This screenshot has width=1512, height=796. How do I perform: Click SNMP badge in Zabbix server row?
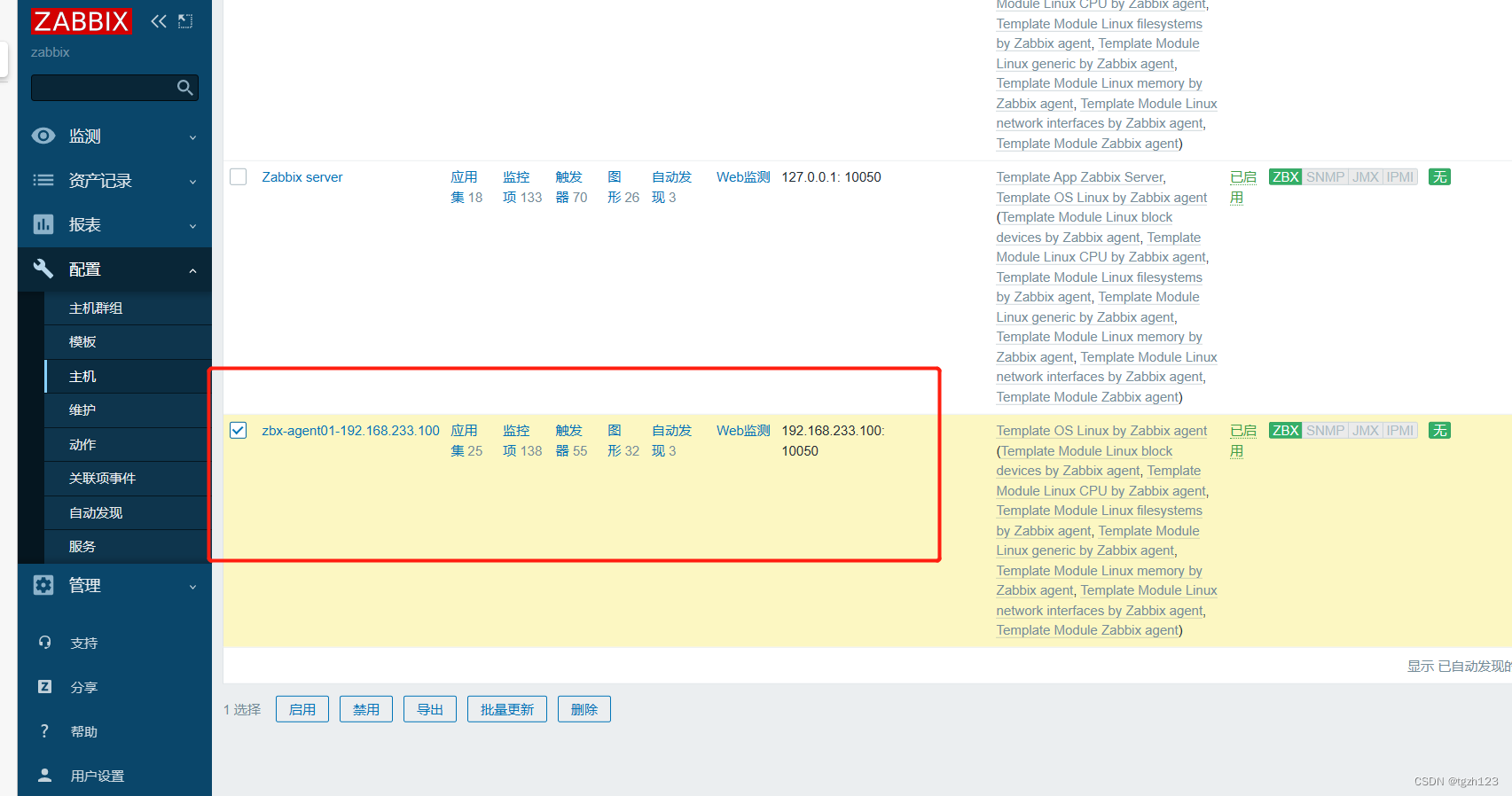(x=1325, y=177)
